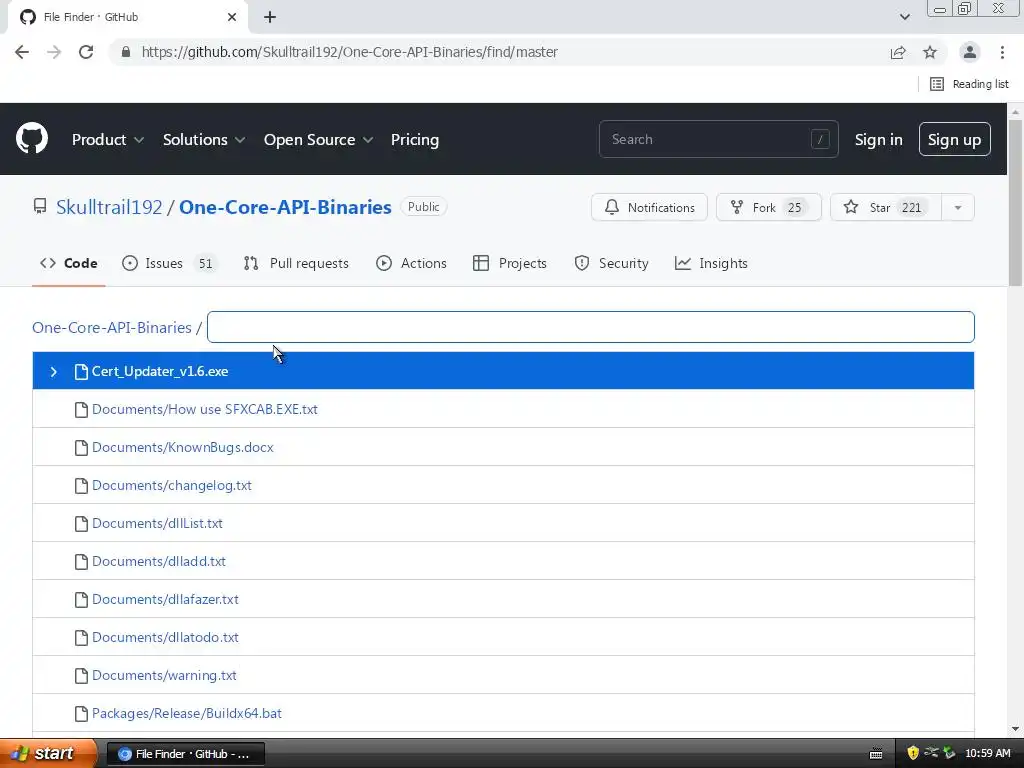Image resolution: width=1024 pixels, height=768 pixels.
Task: Open the Windows start menu
Action: (x=48, y=754)
